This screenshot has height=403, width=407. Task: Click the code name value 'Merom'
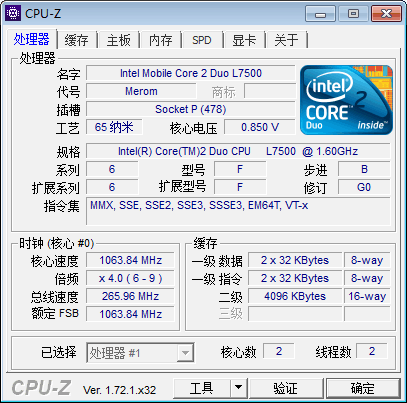tap(141, 91)
